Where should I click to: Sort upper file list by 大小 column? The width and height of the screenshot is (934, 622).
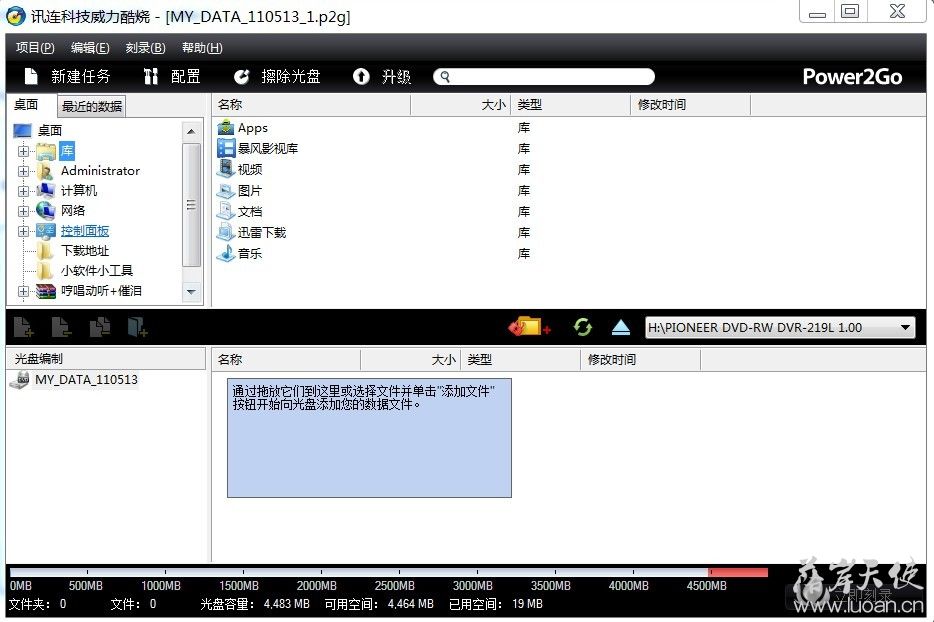[460, 105]
